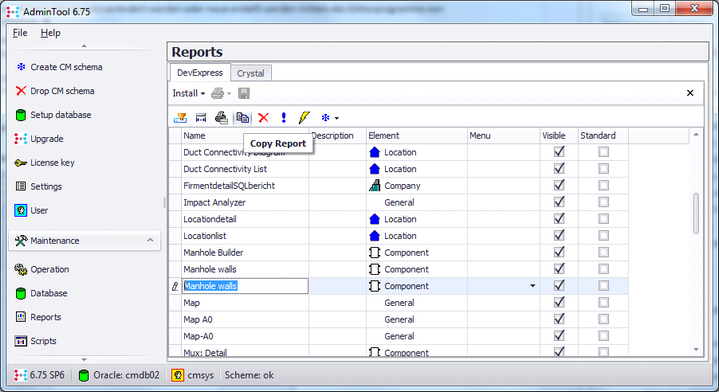Open the printer icon dropdown arrow

229,94
